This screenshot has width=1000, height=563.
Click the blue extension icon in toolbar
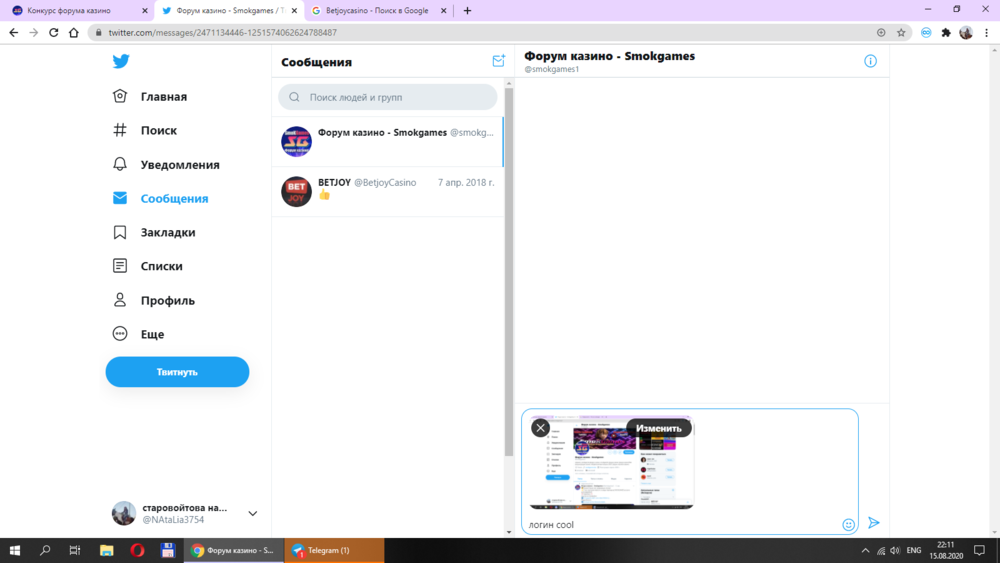926,33
